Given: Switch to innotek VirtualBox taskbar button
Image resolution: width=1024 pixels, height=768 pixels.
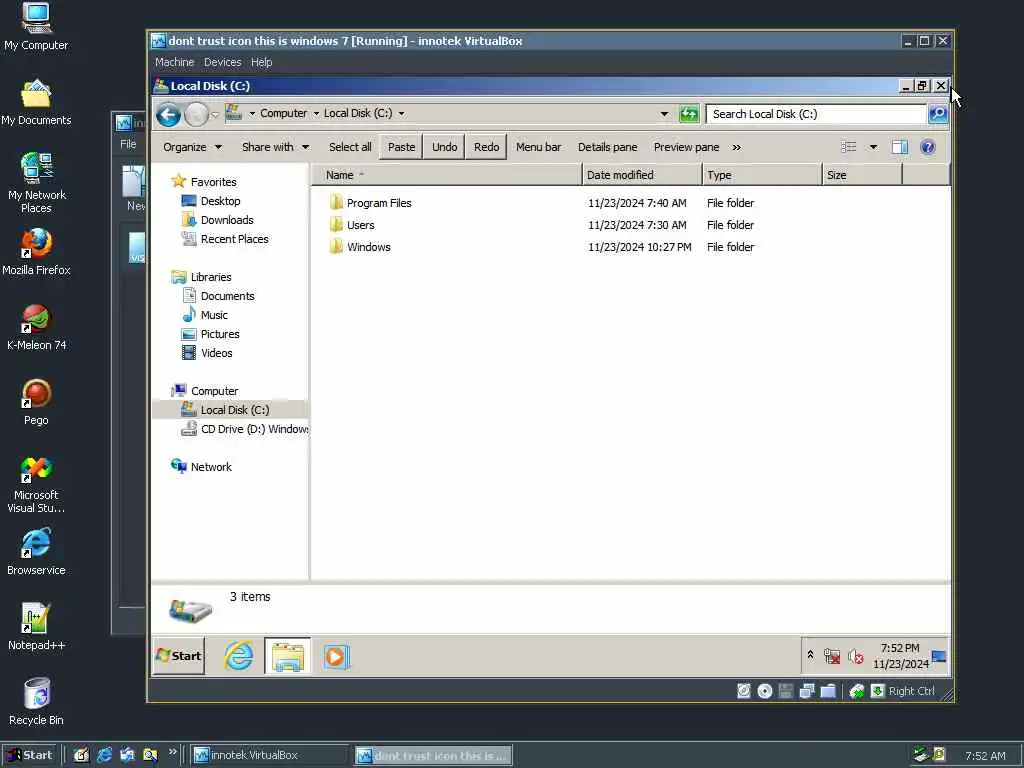Looking at the screenshot, I should (269, 755).
